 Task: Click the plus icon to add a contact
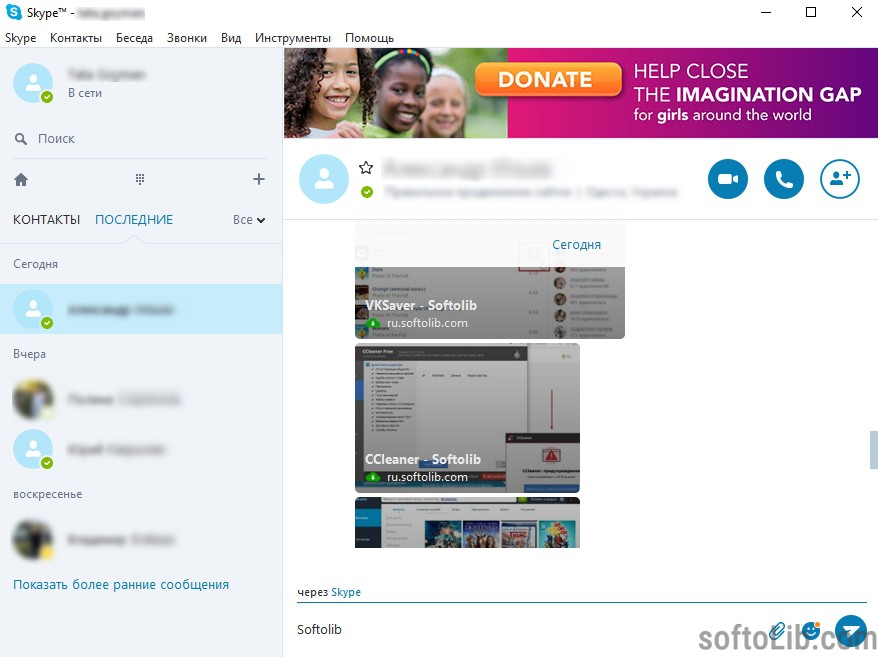coord(259,179)
